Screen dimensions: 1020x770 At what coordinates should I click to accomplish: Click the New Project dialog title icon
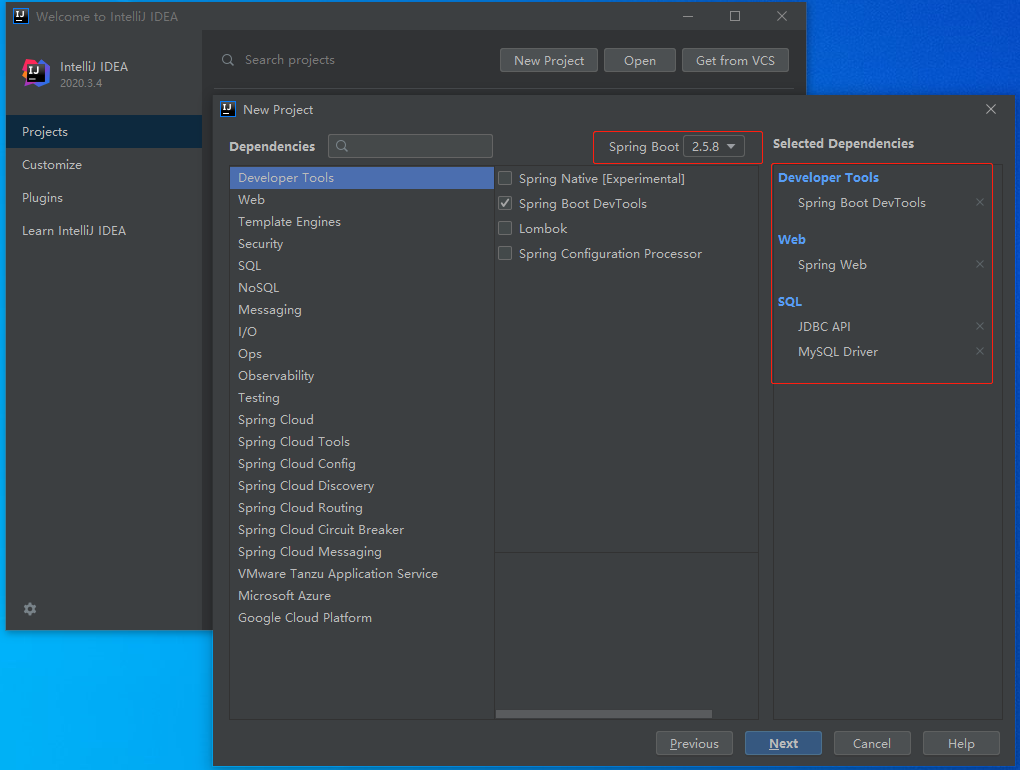(228, 109)
